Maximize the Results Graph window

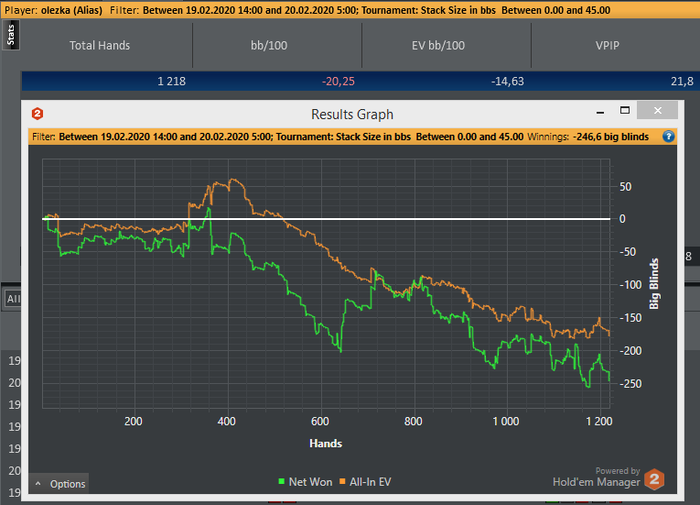coord(625,110)
